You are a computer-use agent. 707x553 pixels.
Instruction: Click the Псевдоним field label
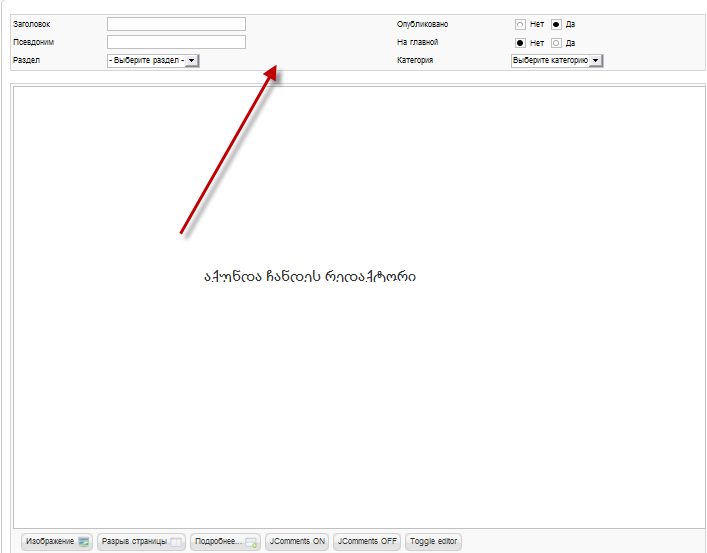tap(33, 42)
